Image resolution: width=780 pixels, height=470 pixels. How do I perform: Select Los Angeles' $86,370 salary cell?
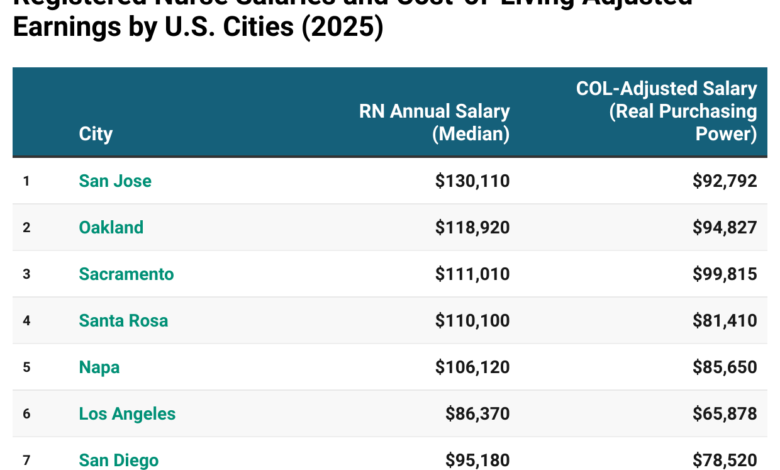coord(477,414)
